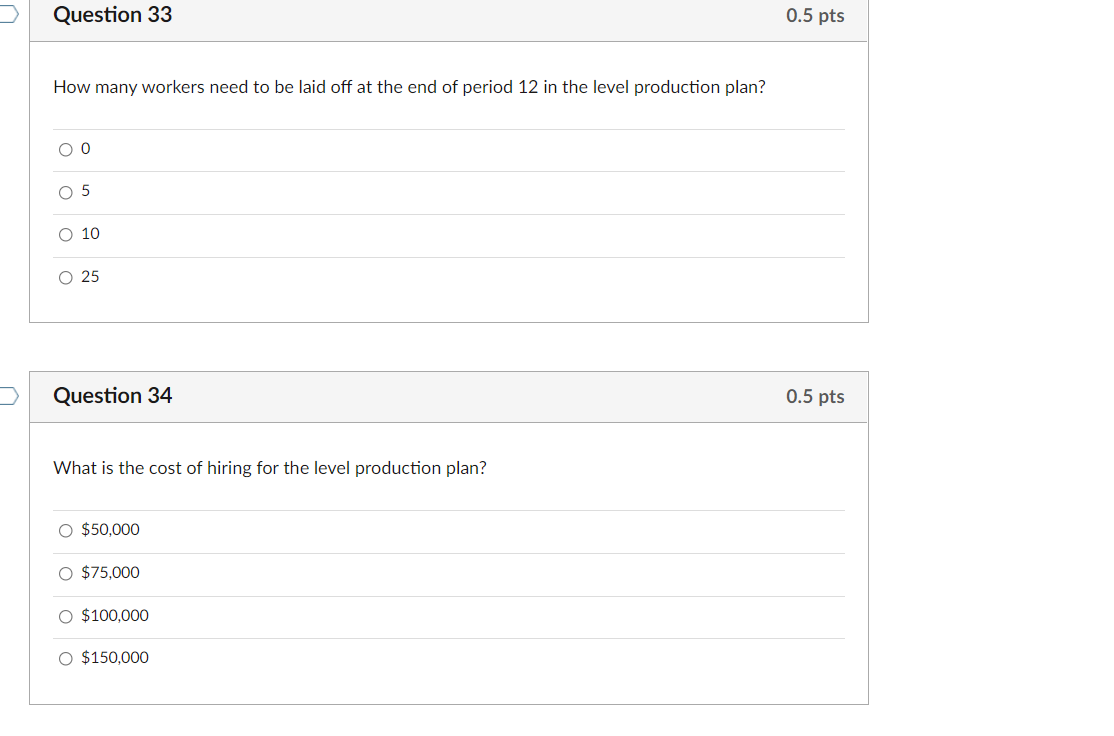The image size is (1114, 736).
Task: Select the $150,000 answer radio button
Action: point(66,659)
